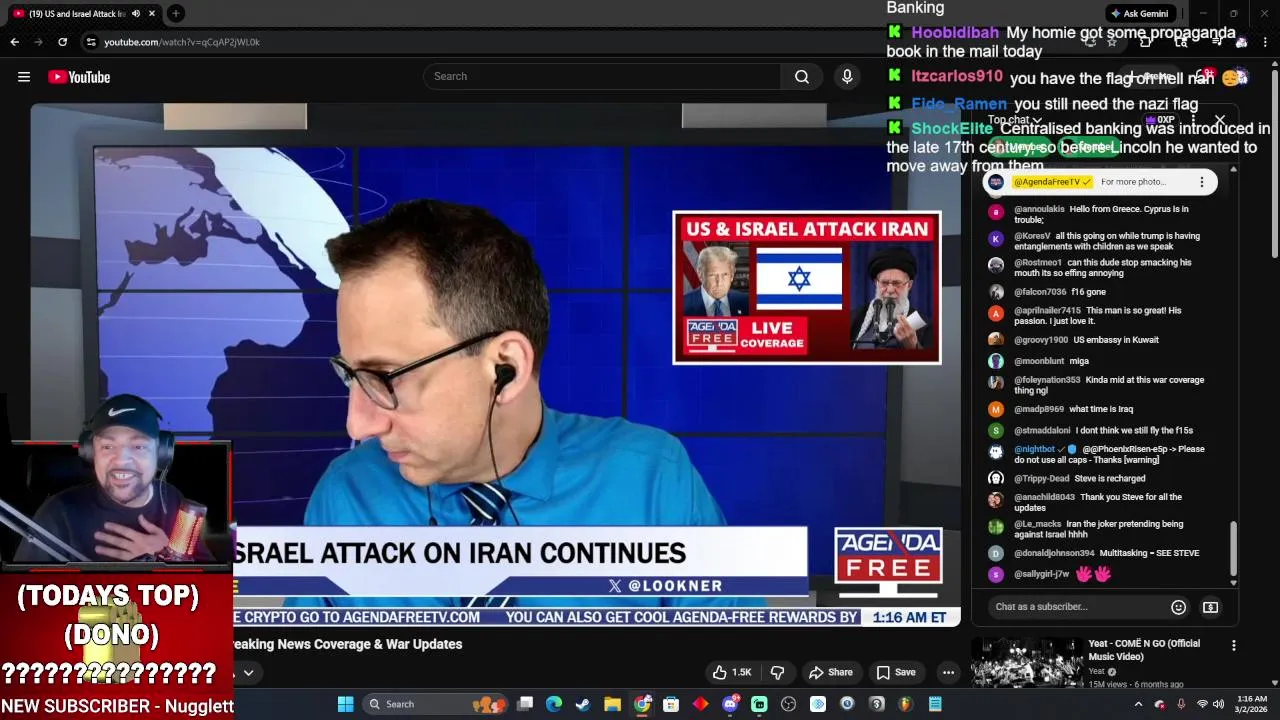Open FL Studio fruit icon in taskbar

(x=905, y=704)
